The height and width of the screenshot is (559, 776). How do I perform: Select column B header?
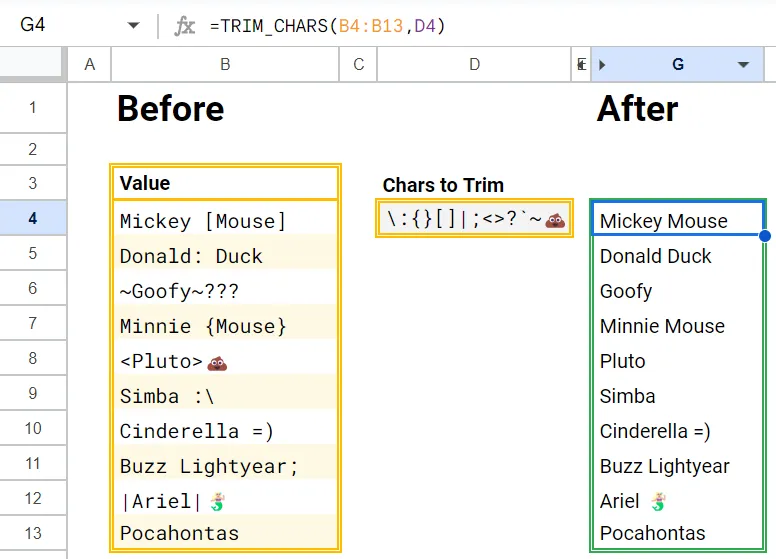[x=225, y=64]
